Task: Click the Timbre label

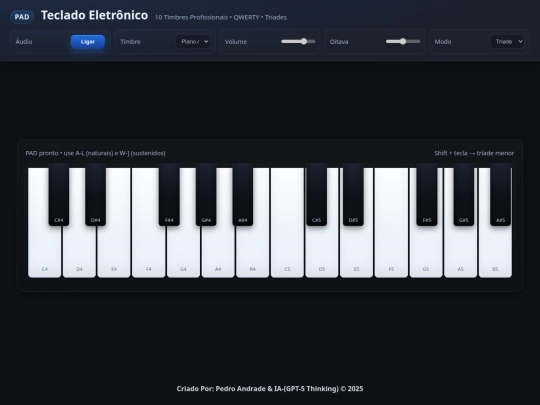Action: click(130, 42)
